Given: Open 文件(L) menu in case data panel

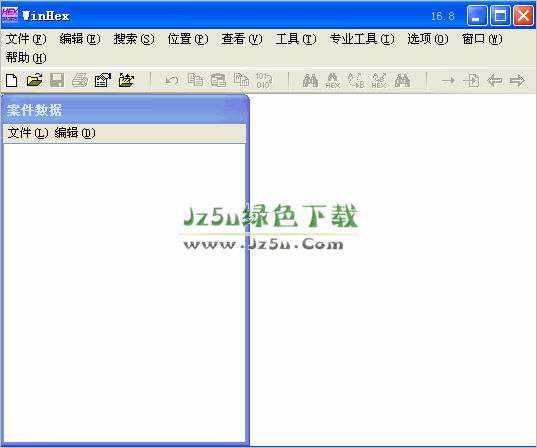Looking at the screenshot, I should [x=28, y=133].
